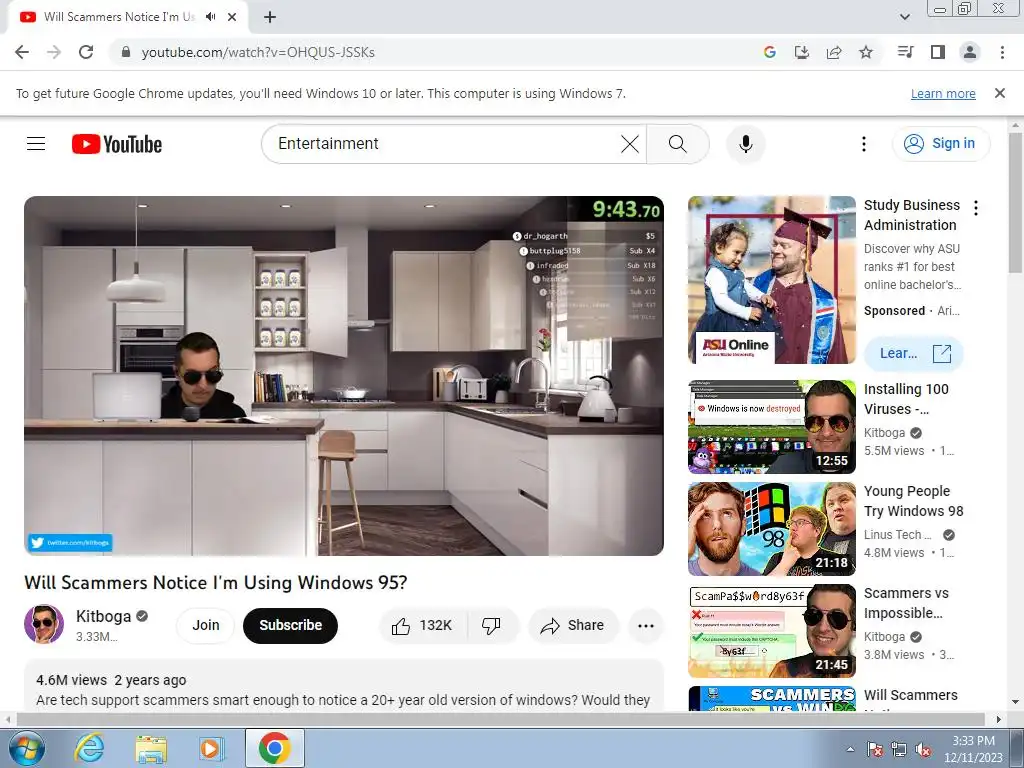This screenshot has width=1024, height=768.
Task: Open Learn more about Chrome updates
Action: point(943,93)
